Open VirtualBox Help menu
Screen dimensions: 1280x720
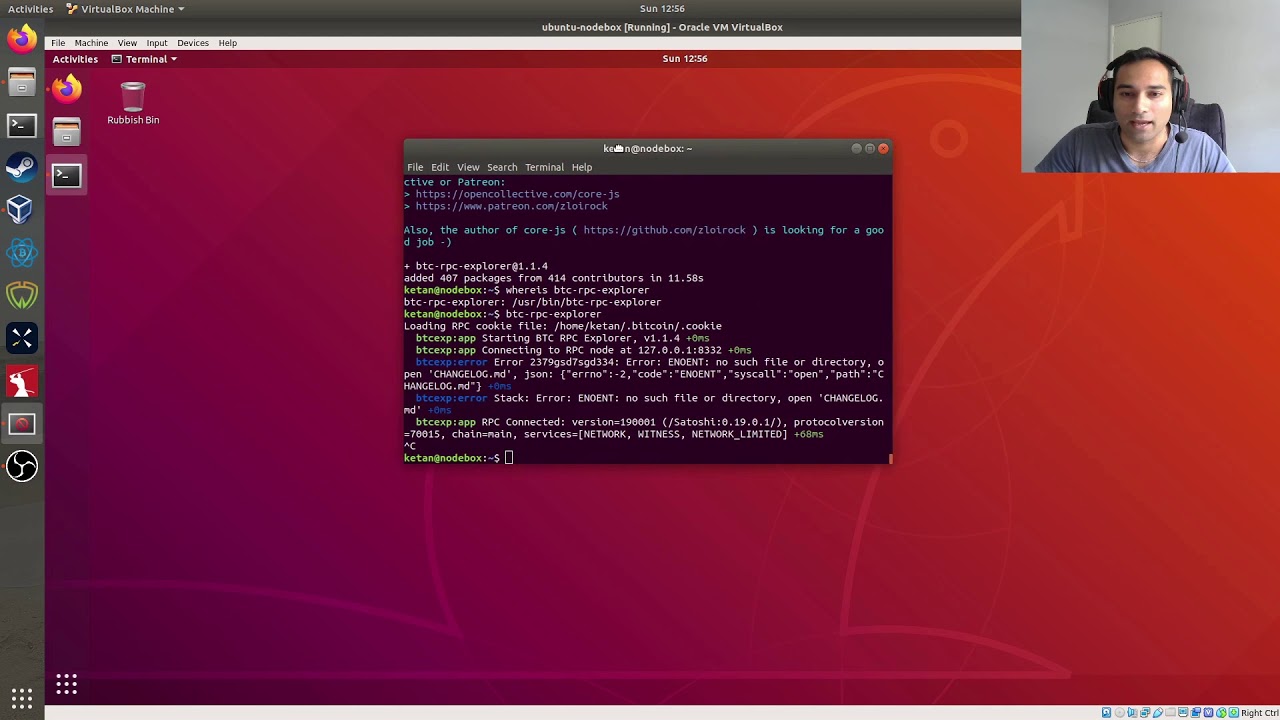coord(228,43)
